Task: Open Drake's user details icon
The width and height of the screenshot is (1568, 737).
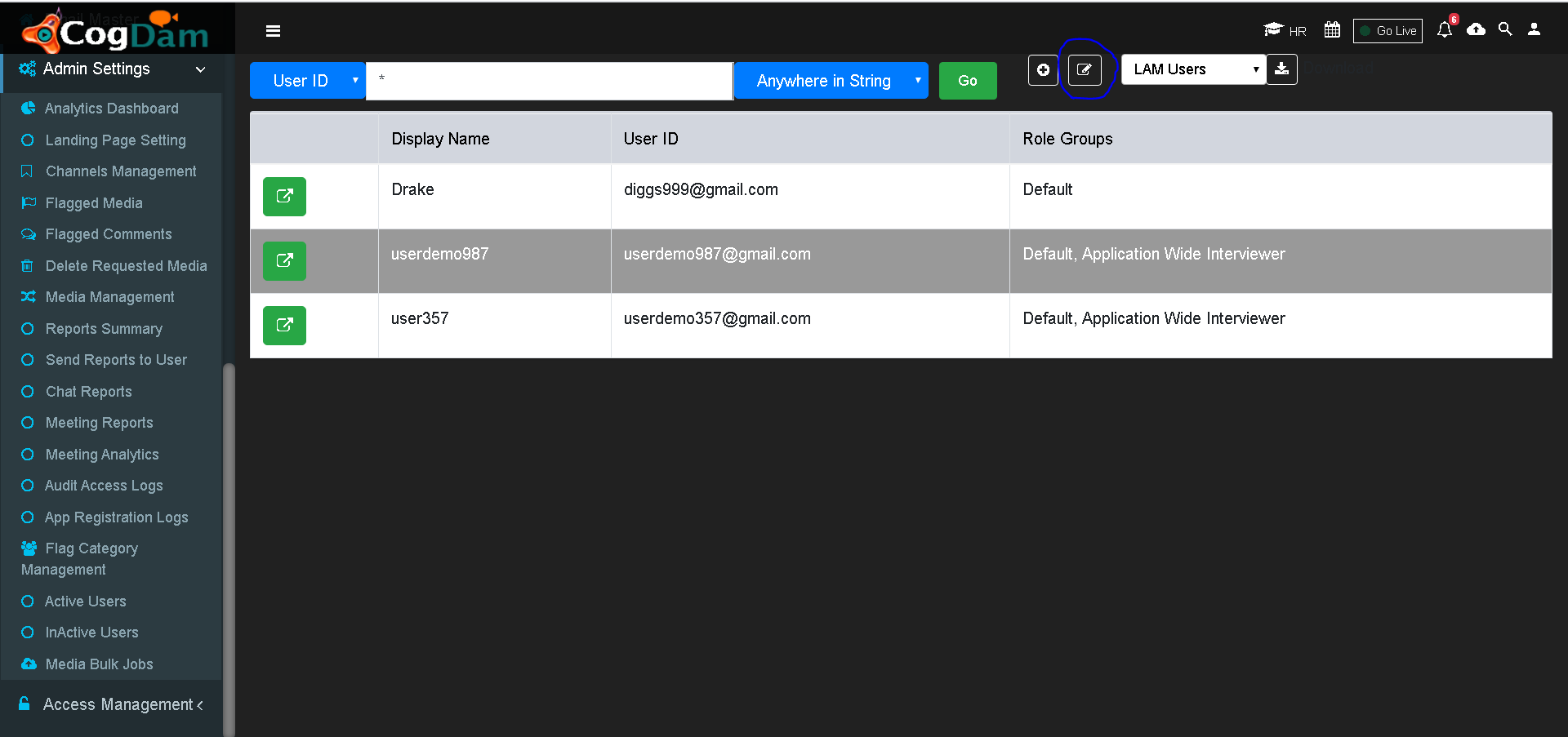Action: [x=284, y=197]
